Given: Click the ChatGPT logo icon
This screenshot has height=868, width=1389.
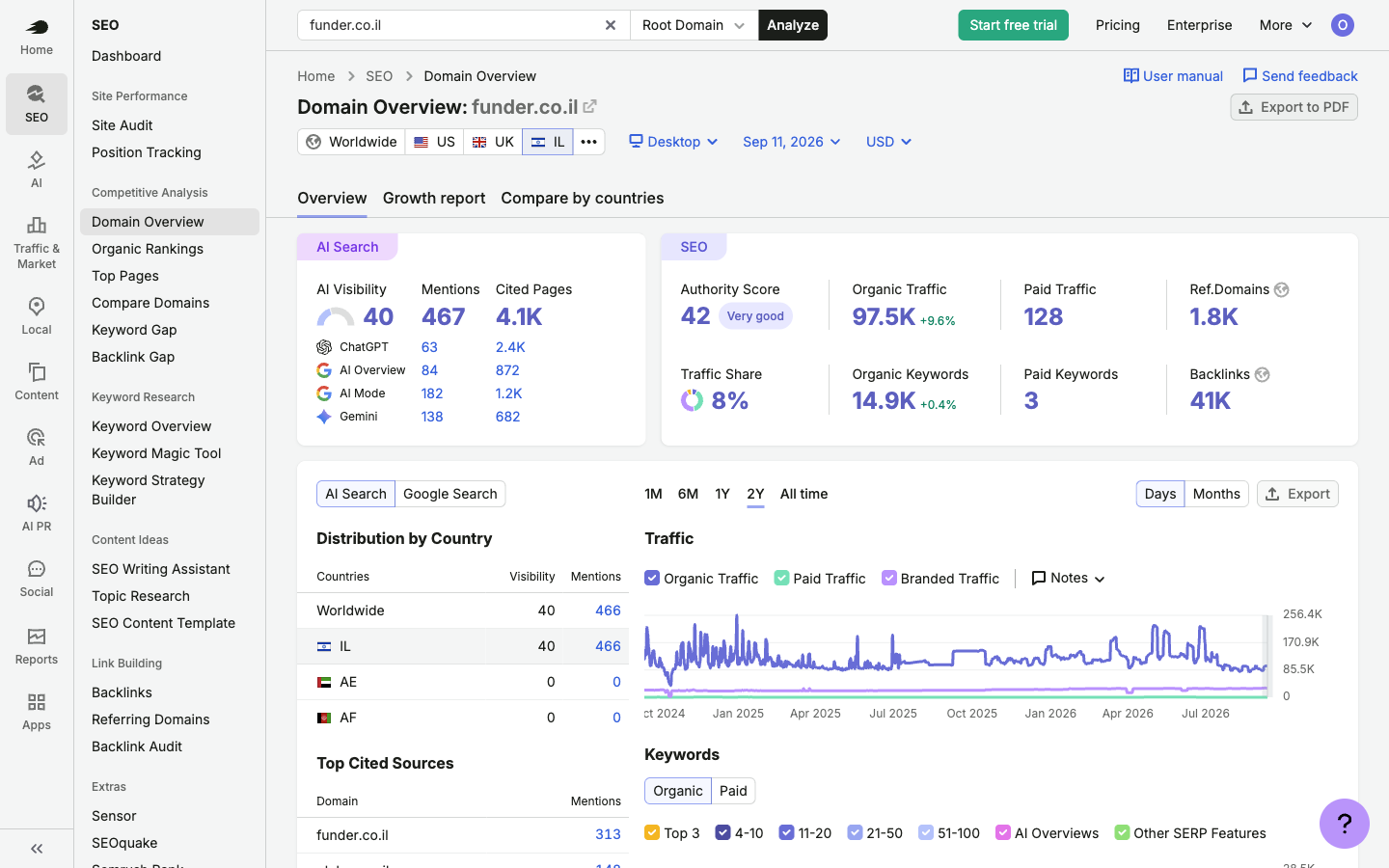Looking at the screenshot, I should tap(324, 347).
